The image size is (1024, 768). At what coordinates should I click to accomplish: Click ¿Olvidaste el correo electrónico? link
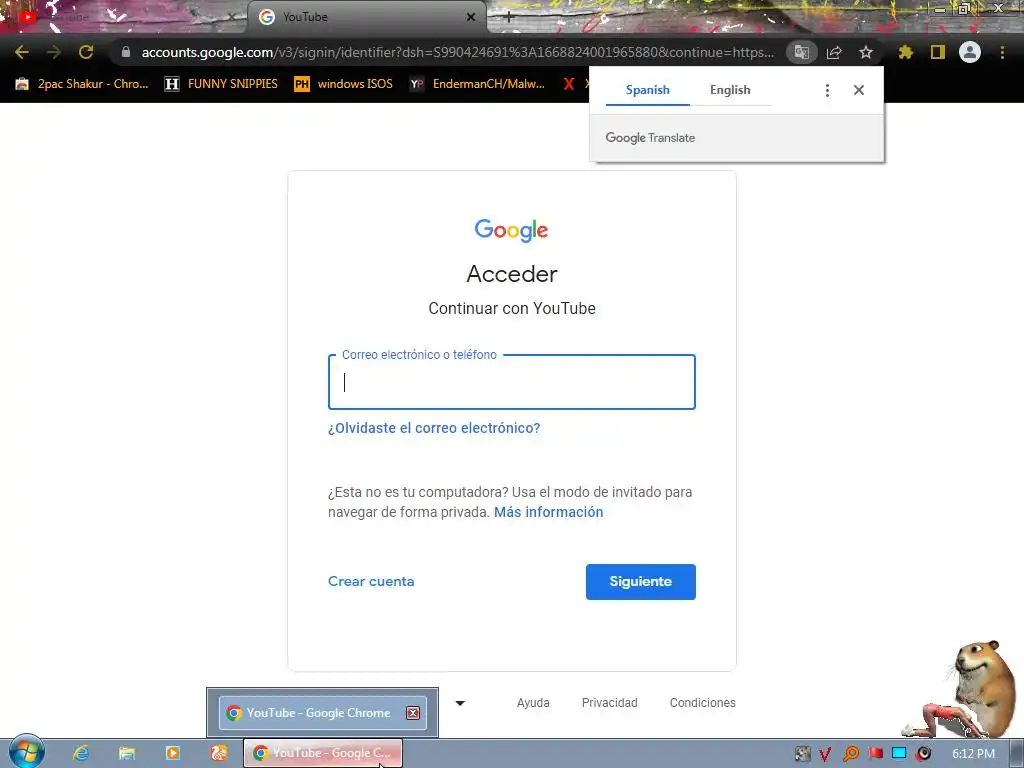point(434,428)
